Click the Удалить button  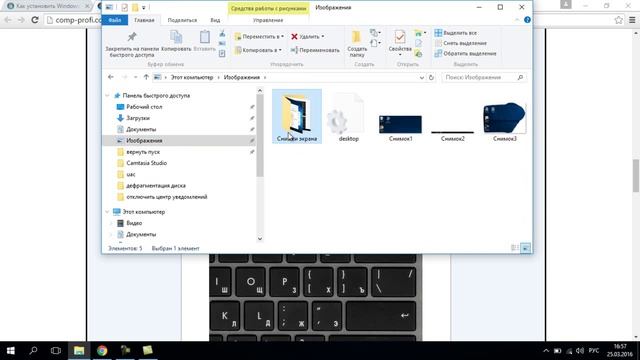pos(305,37)
